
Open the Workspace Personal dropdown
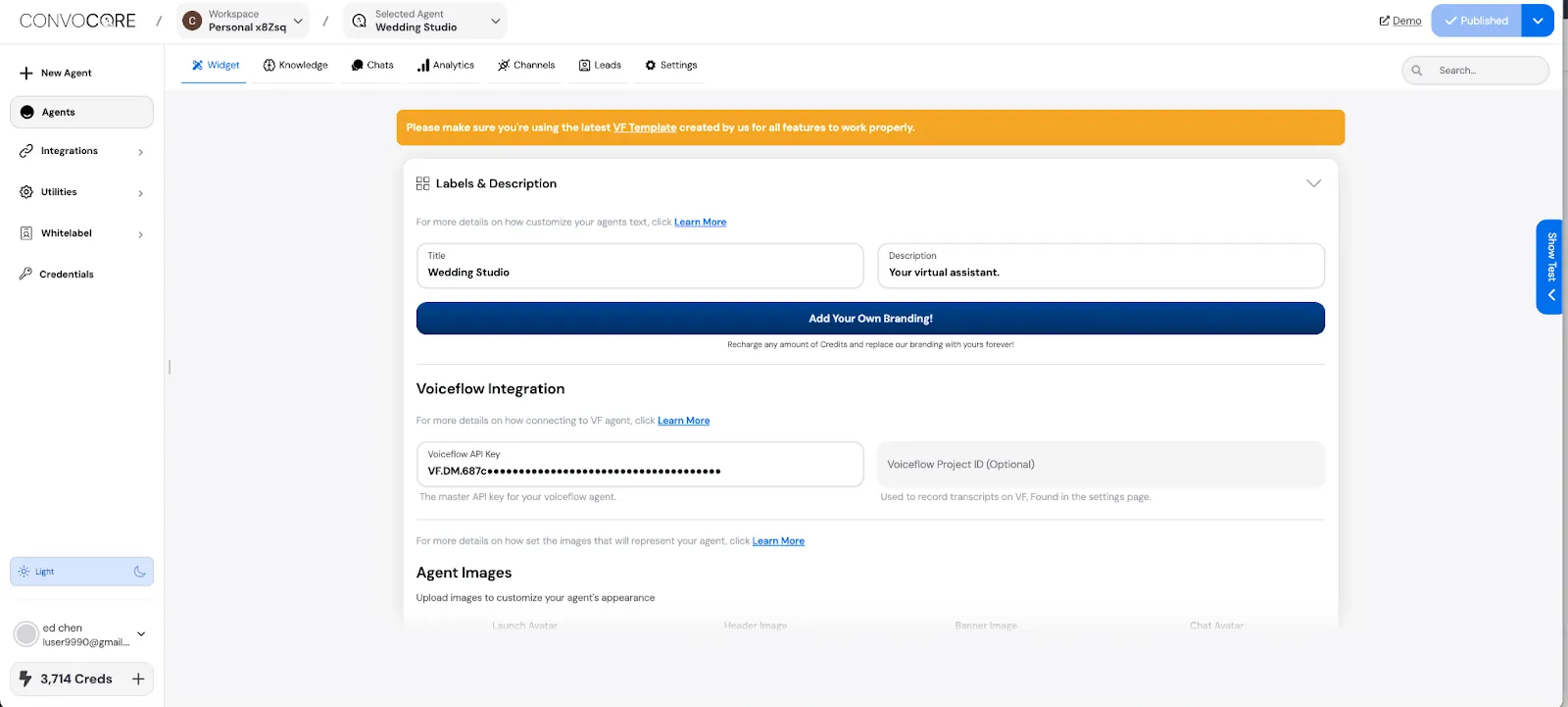point(243,21)
